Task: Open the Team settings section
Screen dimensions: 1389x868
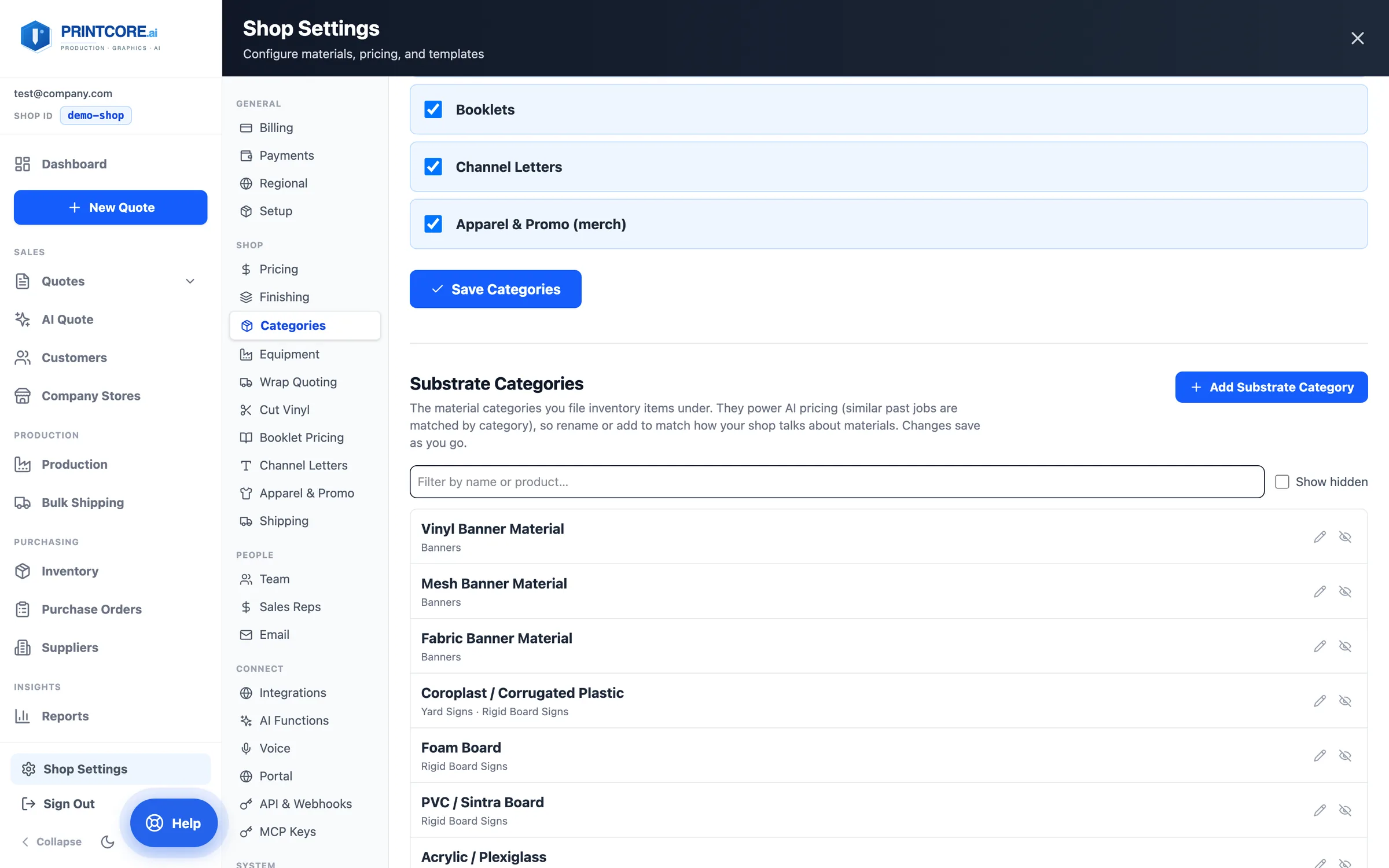Action: [305, 579]
